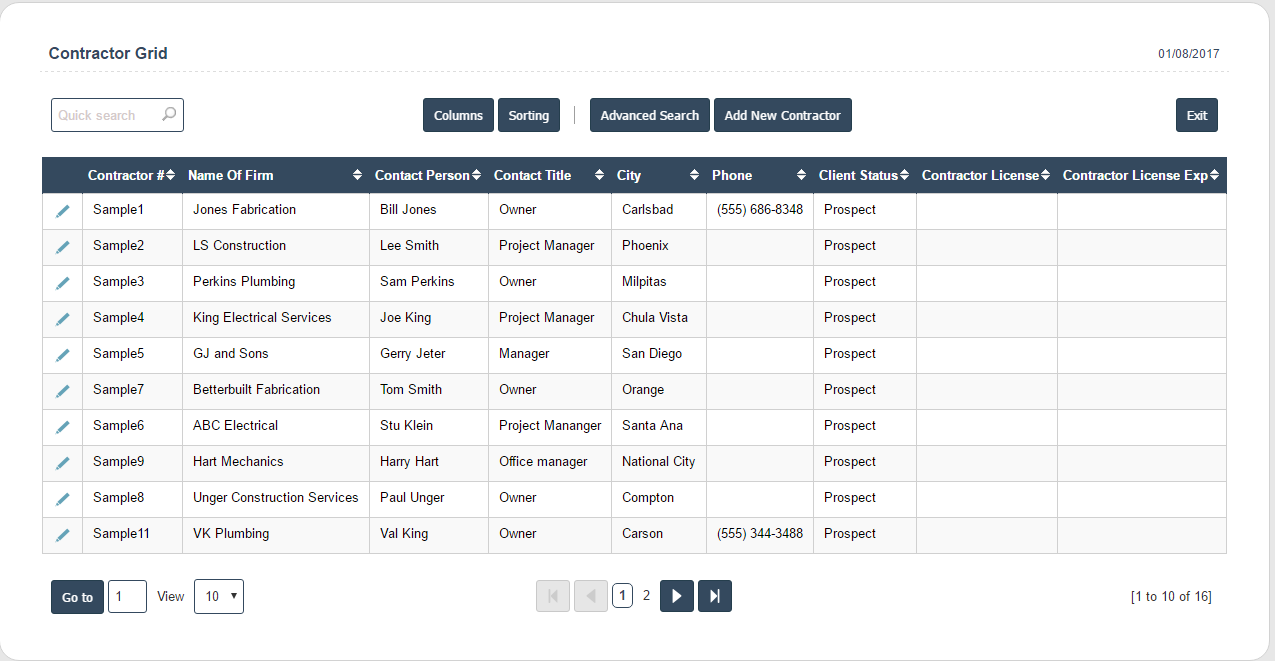Screen dimensions: 1275x661
Task: Click the edit pencil for Jones Fabrication
Action: tap(63, 211)
